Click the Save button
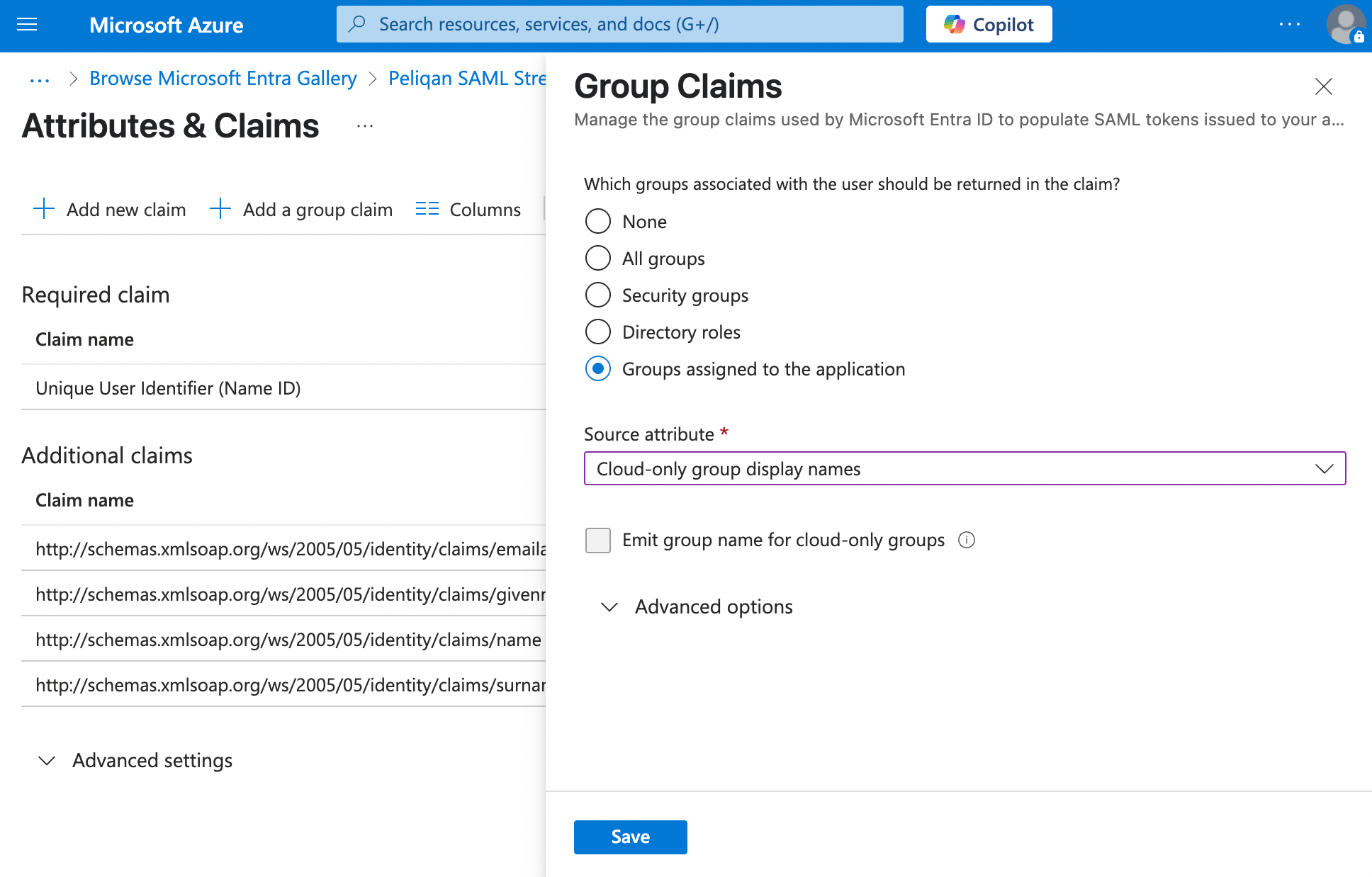 tap(630, 837)
